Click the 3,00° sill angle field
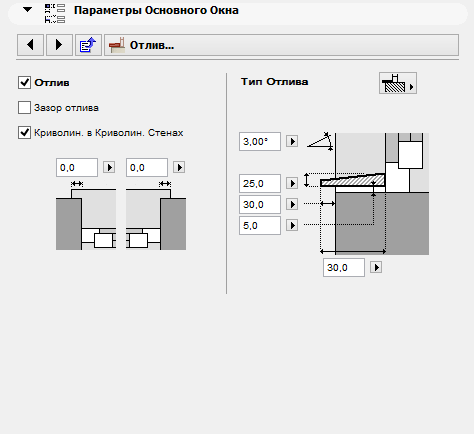This screenshot has width=474, height=434. 260,141
